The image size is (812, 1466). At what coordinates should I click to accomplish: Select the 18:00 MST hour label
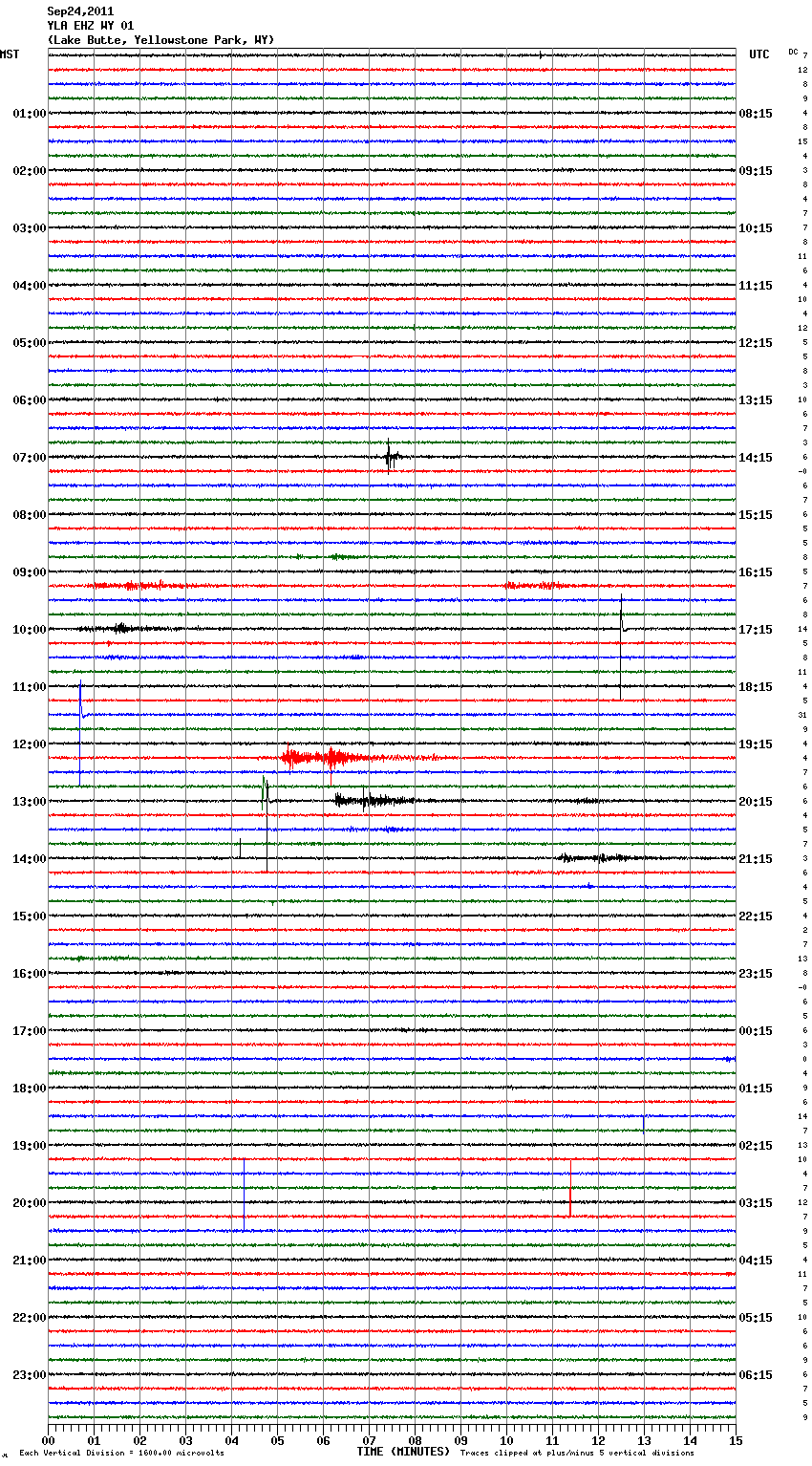(30, 1089)
